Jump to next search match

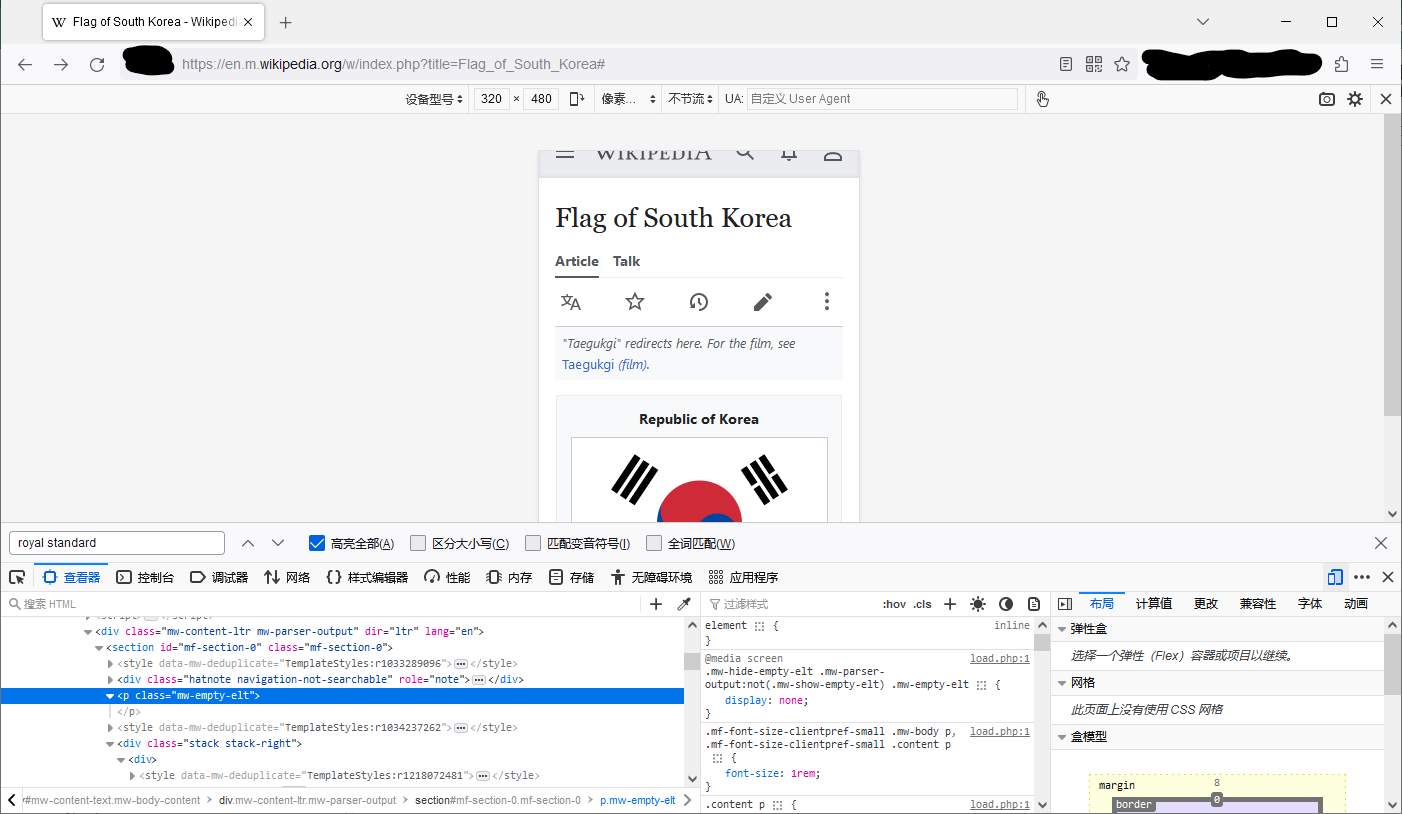(278, 543)
